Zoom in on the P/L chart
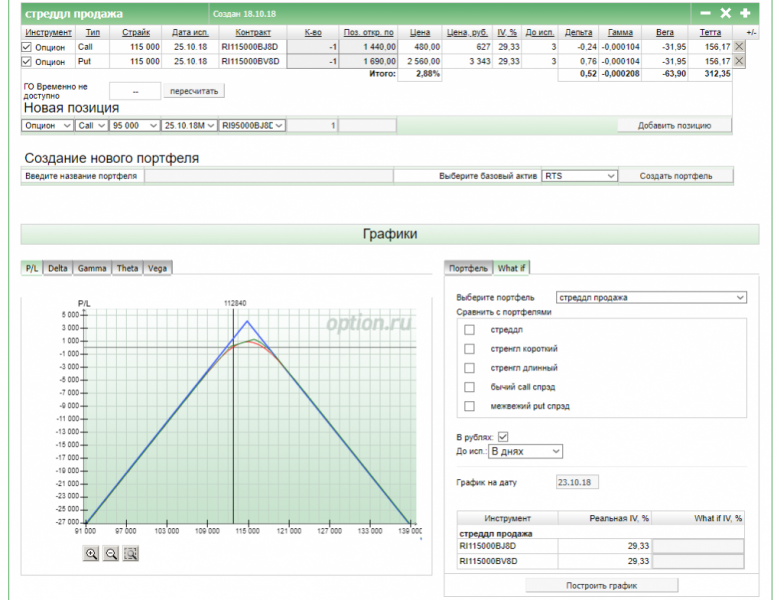Screen dimensions: 777x600 [x=92, y=553]
